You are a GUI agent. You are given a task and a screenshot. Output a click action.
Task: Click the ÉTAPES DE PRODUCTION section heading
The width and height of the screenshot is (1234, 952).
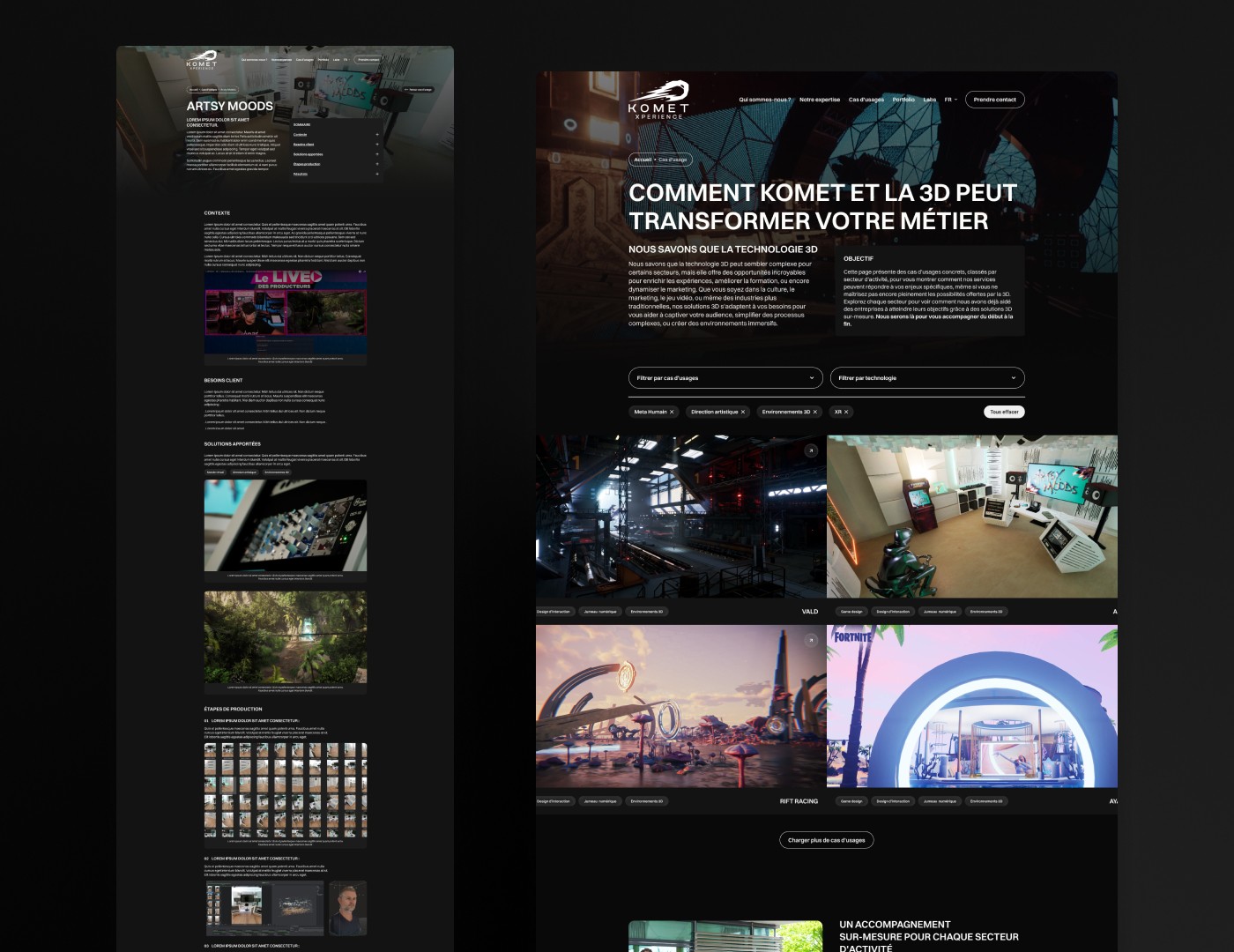click(x=233, y=709)
